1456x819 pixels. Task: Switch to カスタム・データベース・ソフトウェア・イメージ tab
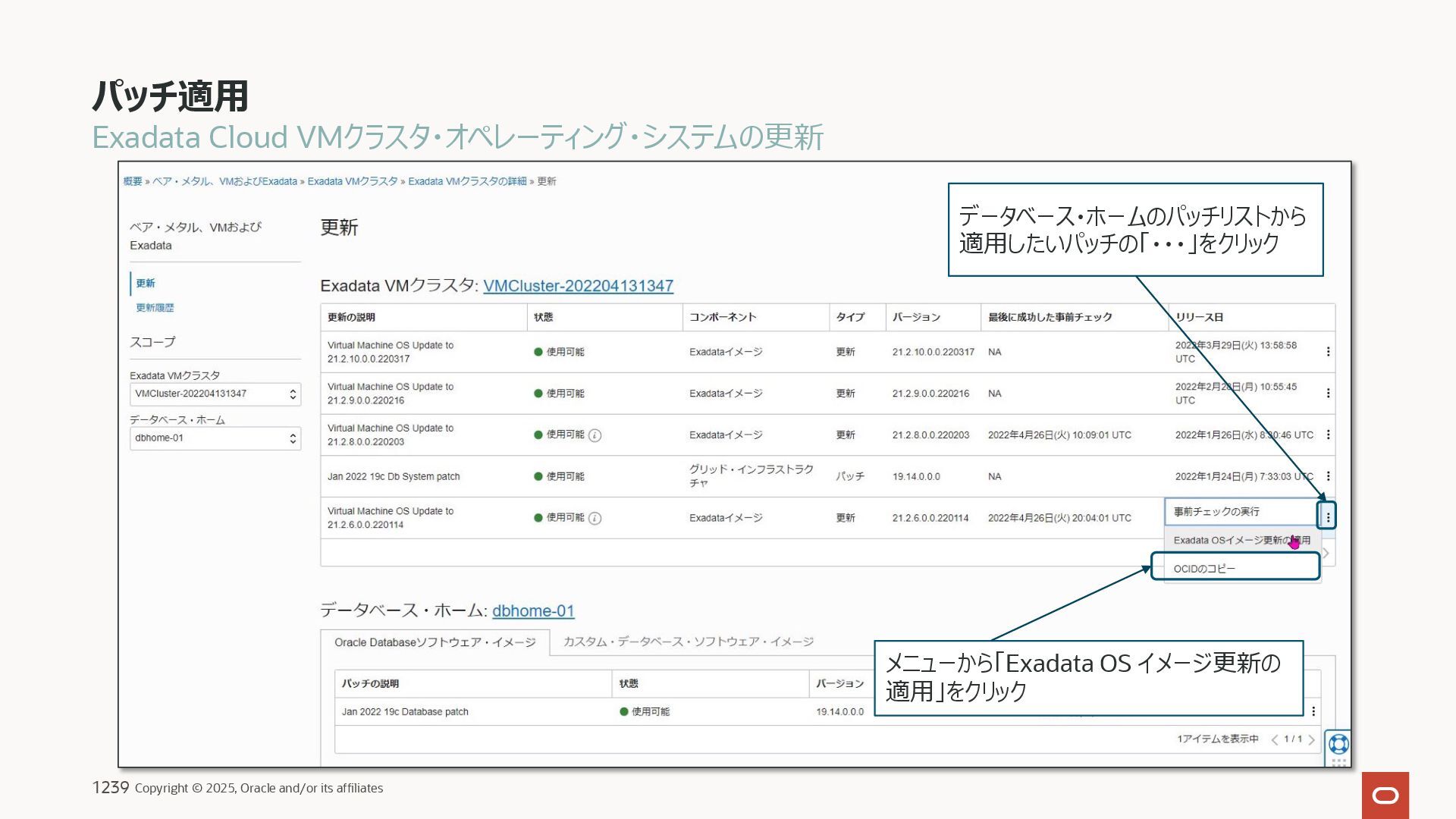point(688,642)
